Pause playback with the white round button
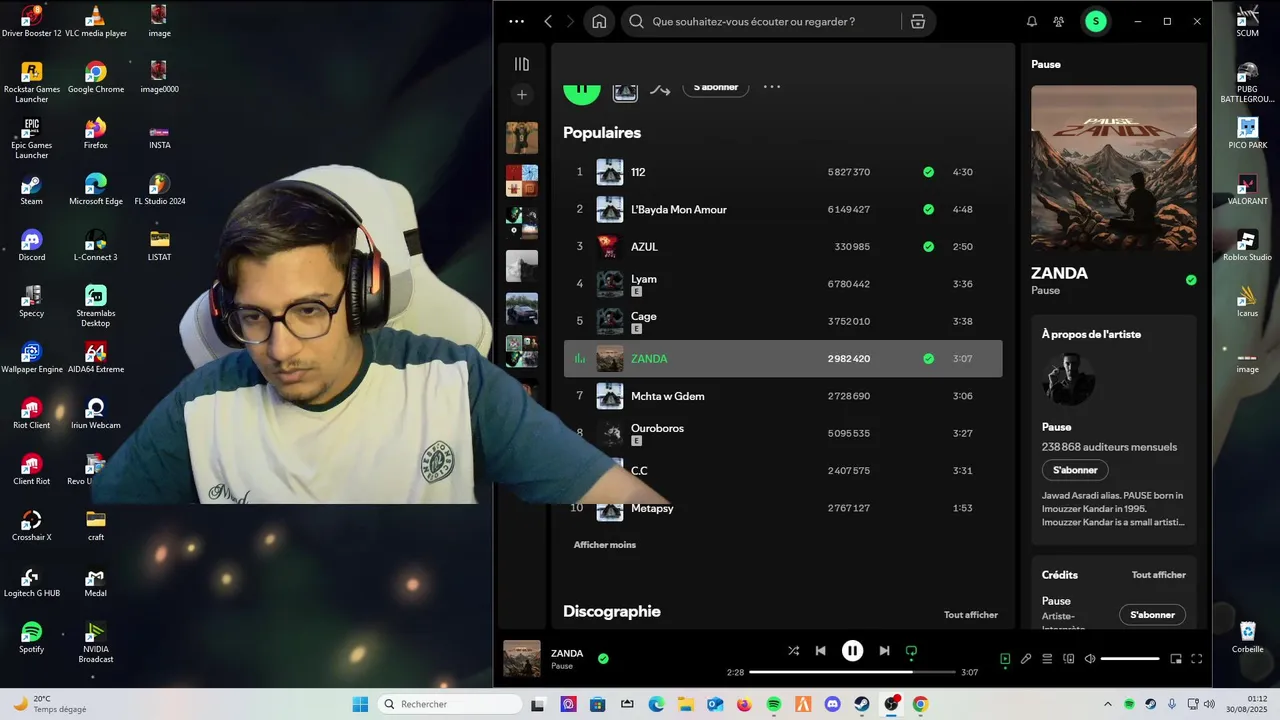The width and height of the screenshot is (1280, 720). click(852, 651)
